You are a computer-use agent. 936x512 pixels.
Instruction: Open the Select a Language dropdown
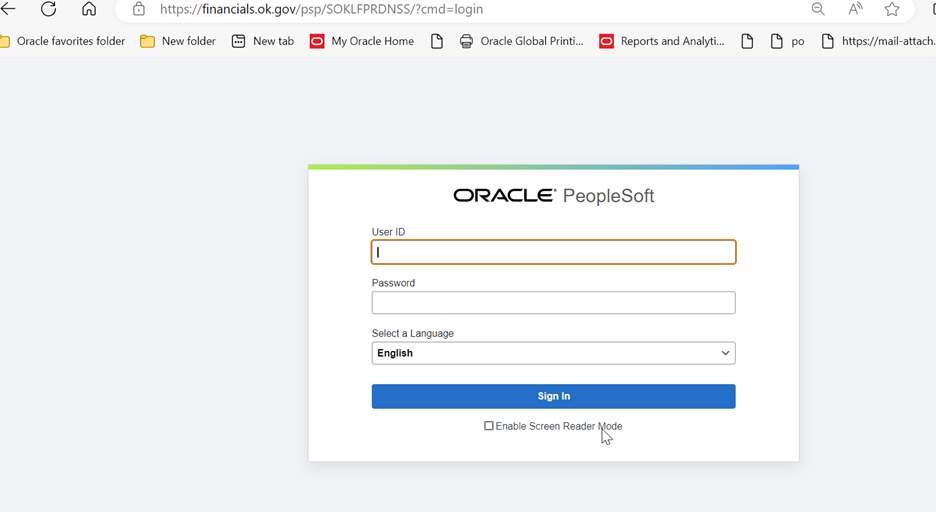pyautogui.click(x=553, y=353)
